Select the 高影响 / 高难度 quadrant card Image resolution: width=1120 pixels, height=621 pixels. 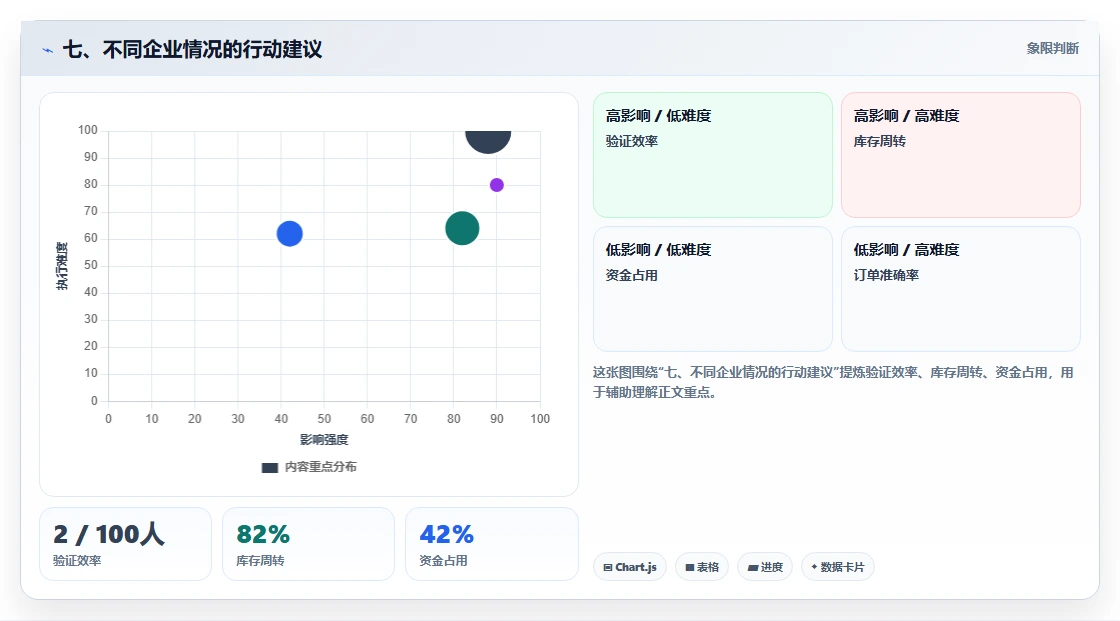(960, 154)
